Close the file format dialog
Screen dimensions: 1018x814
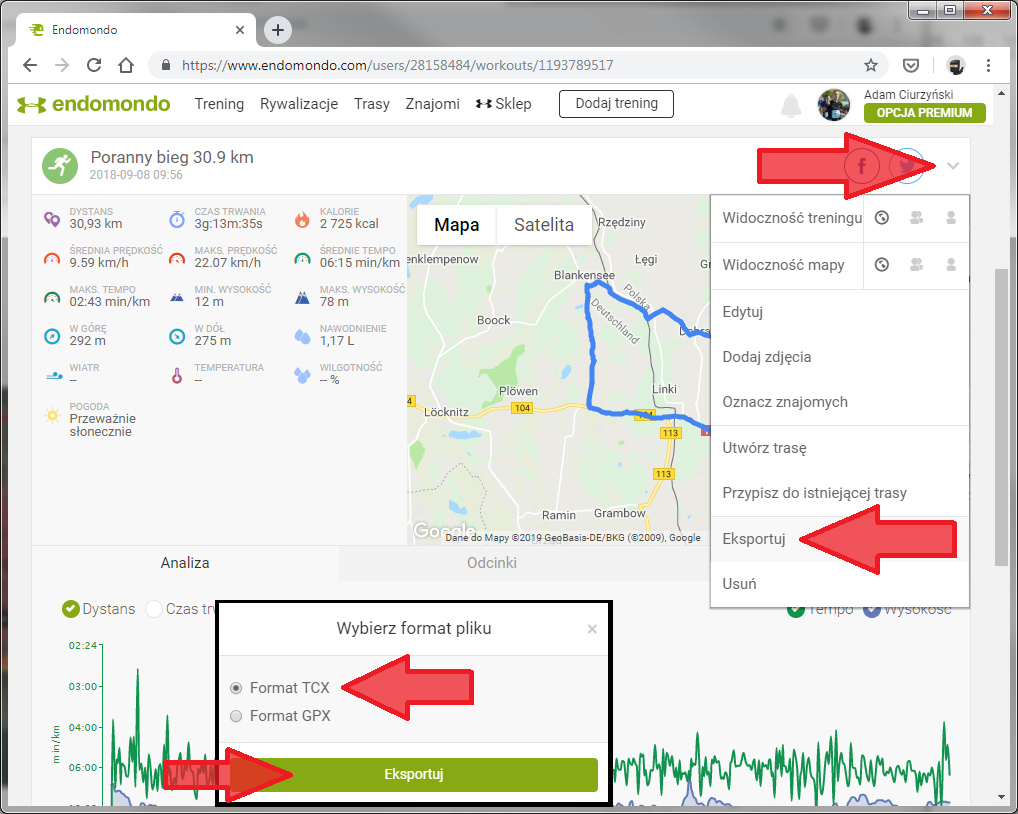coord(592,629)
